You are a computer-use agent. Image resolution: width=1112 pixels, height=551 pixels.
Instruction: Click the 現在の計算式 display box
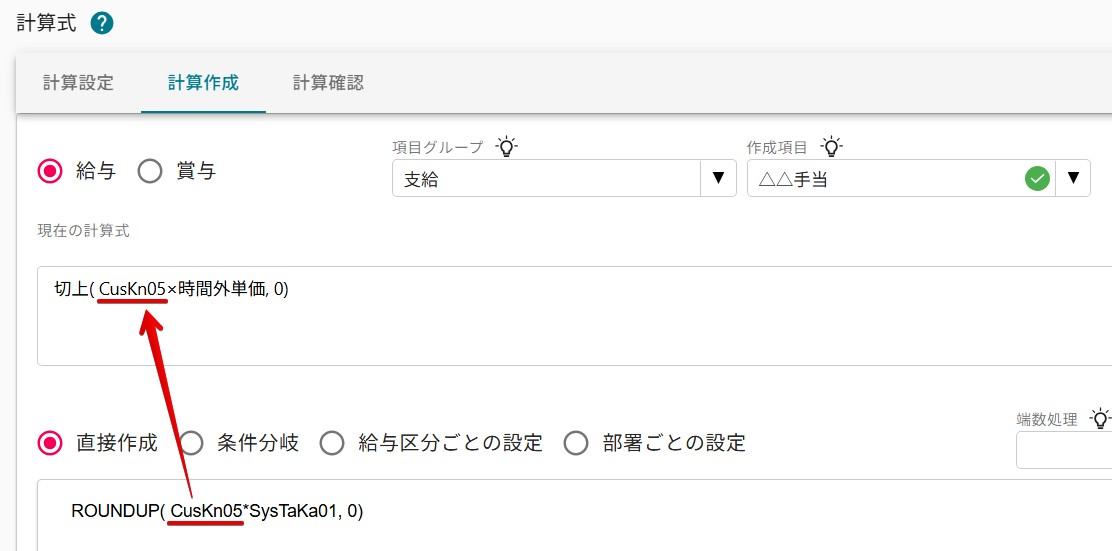[574, 316]
